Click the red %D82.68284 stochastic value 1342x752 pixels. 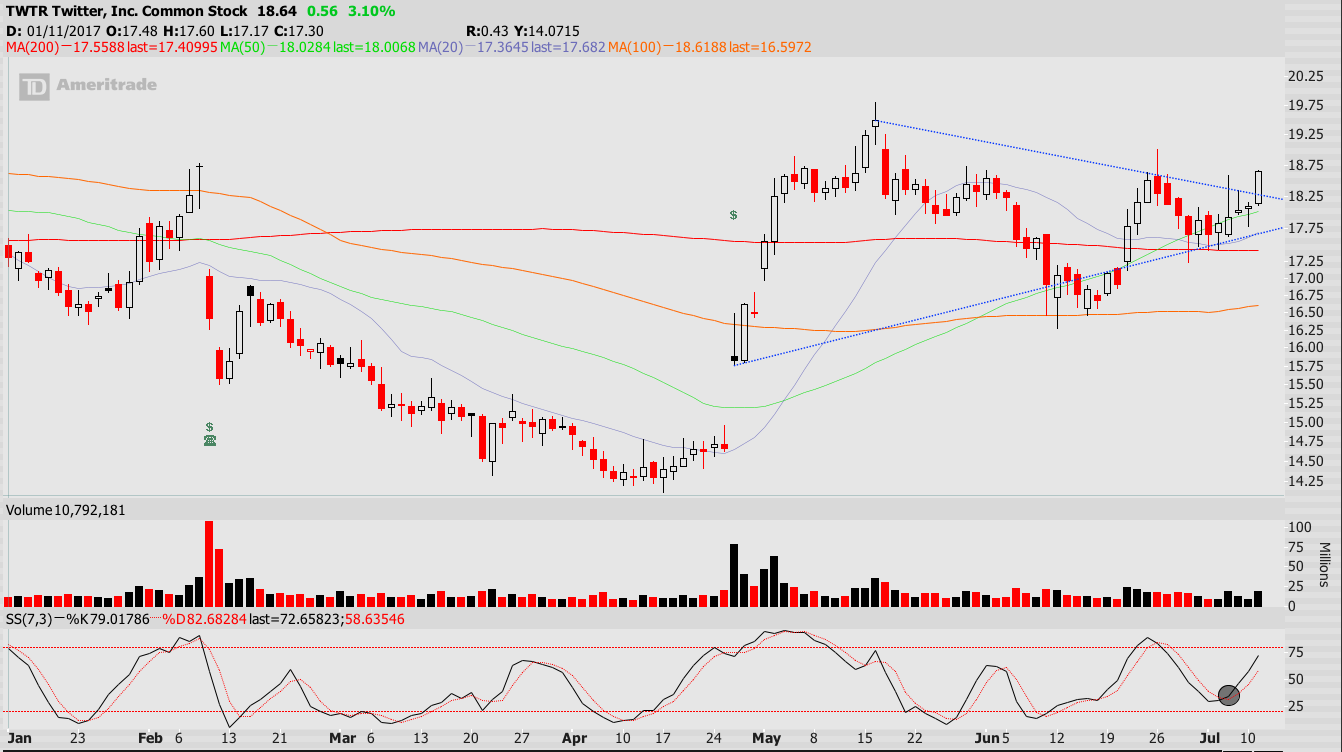tap(204, 620)
